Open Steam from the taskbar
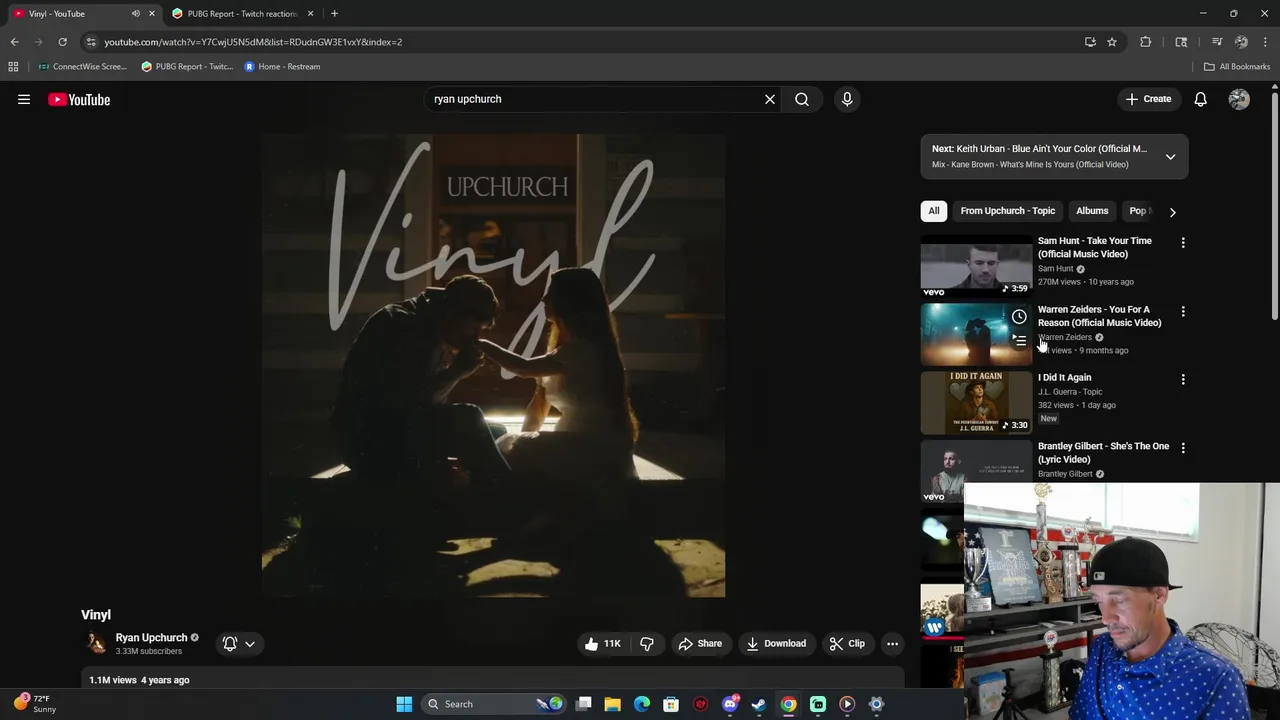Image resolution: width=1280 pixels, height=720 pixels. point(759,704)
